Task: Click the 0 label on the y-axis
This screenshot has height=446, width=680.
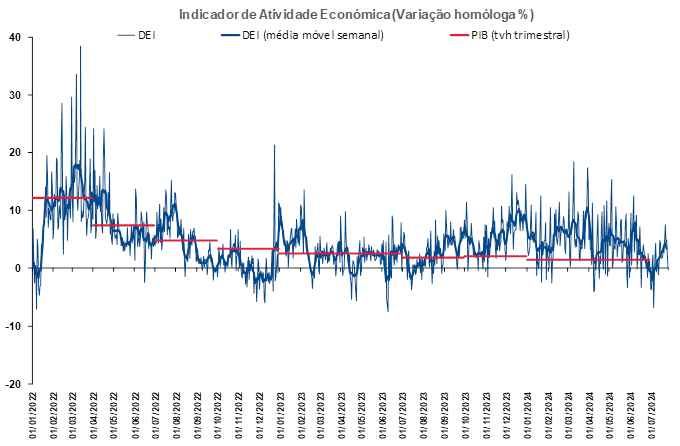Action: pyautogui.click(x=18, y=268)
